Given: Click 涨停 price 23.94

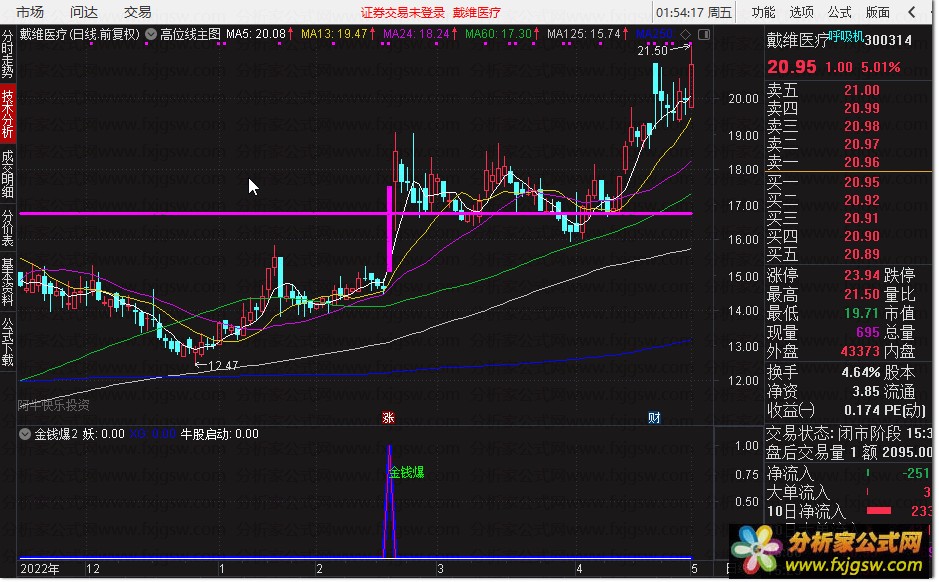Looking at the screenshot, I should [862, 275].
